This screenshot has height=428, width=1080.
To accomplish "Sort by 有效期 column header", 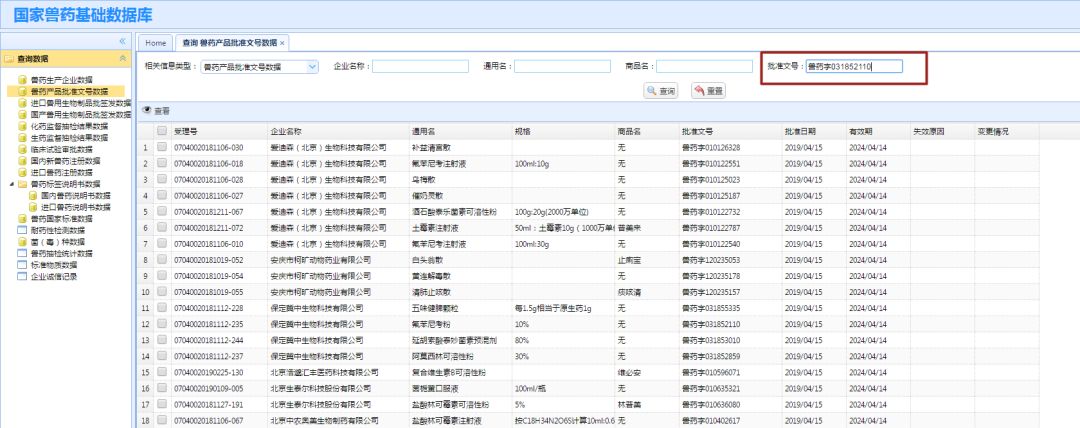I will tap(878, 131).
